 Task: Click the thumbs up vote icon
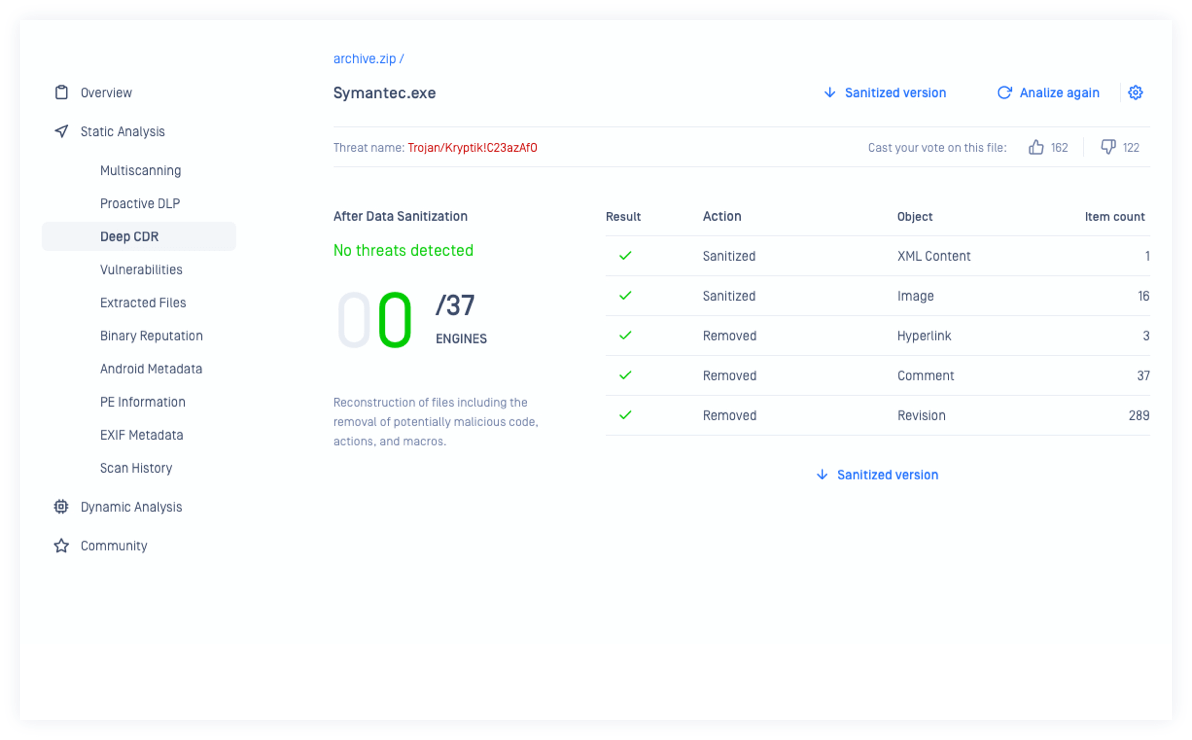(x=1036, y=148)
